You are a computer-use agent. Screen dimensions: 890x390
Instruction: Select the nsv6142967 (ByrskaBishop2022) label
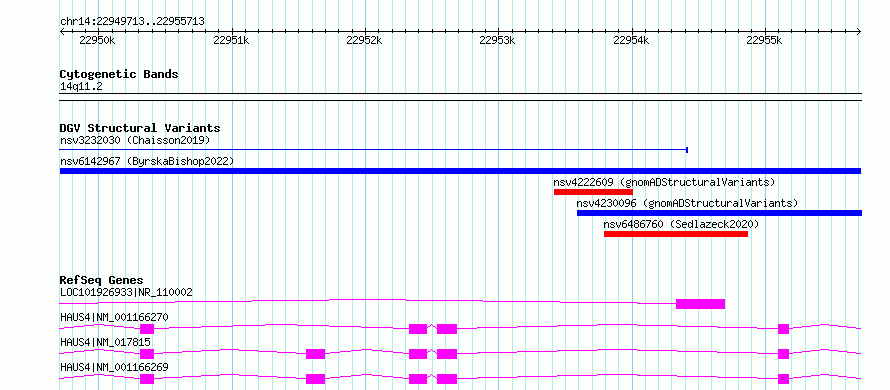click(x=147, y=161)
